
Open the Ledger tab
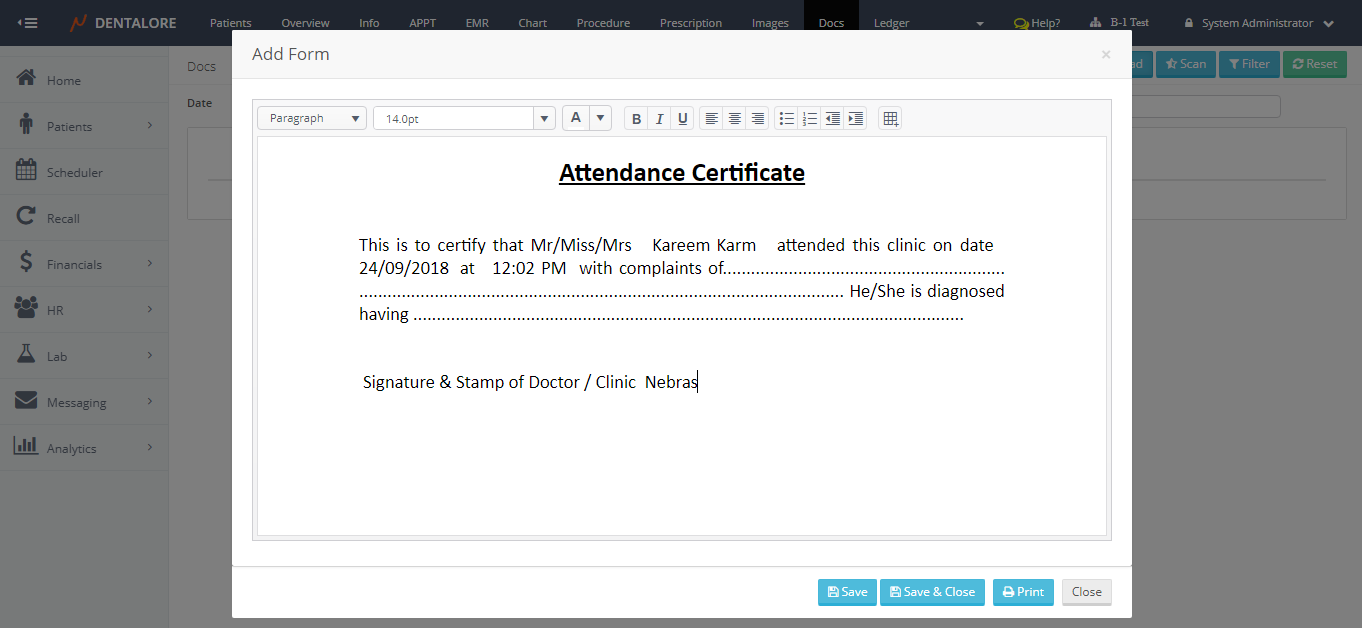(x=891, y=23)
